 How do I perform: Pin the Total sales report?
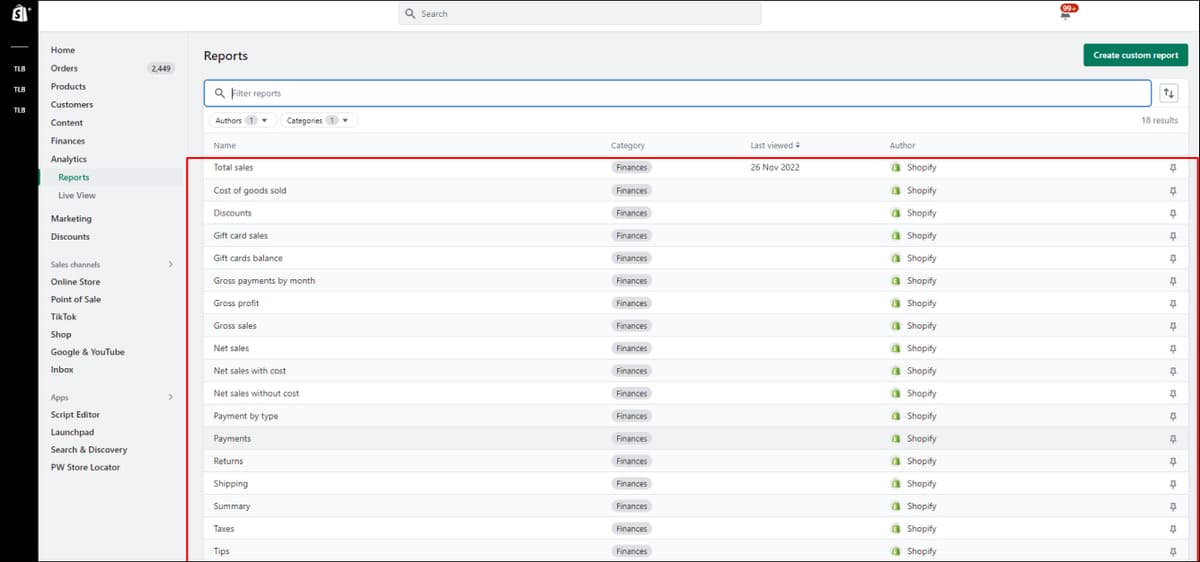point(1173,168)
